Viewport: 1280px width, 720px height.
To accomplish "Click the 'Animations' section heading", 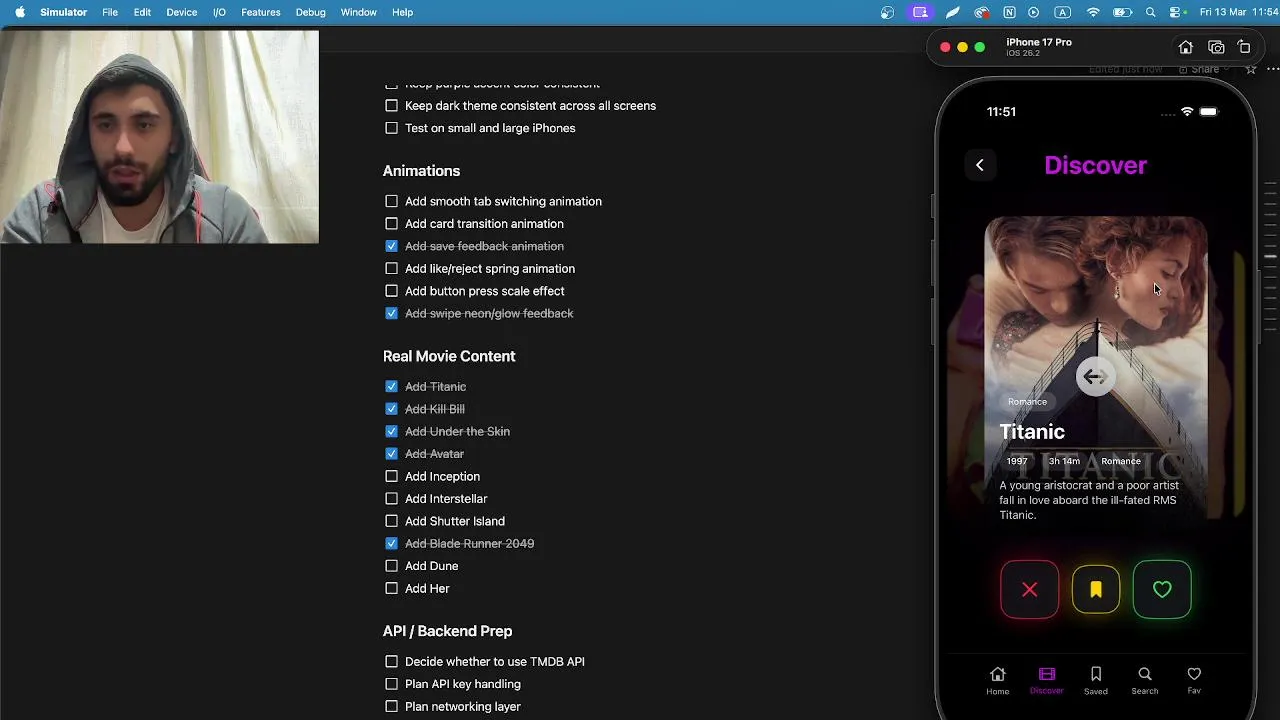I will pos(421,171).
